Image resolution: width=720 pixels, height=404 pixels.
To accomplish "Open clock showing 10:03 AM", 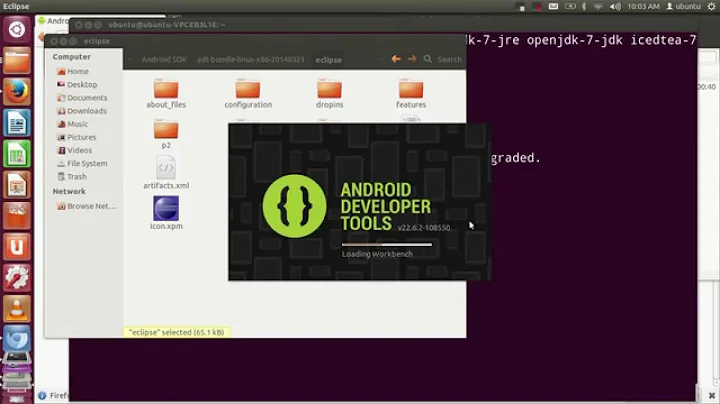I will tap(643, 6).
